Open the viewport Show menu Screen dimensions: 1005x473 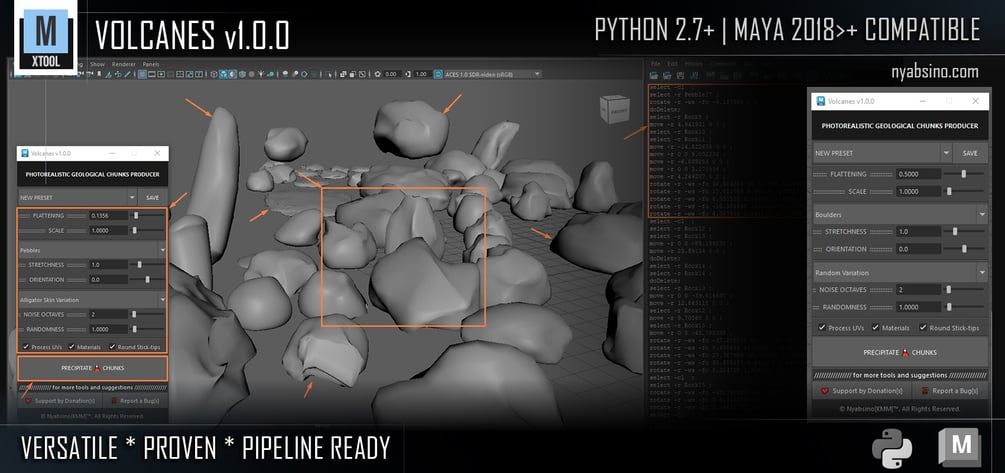[x=97, y=64]
